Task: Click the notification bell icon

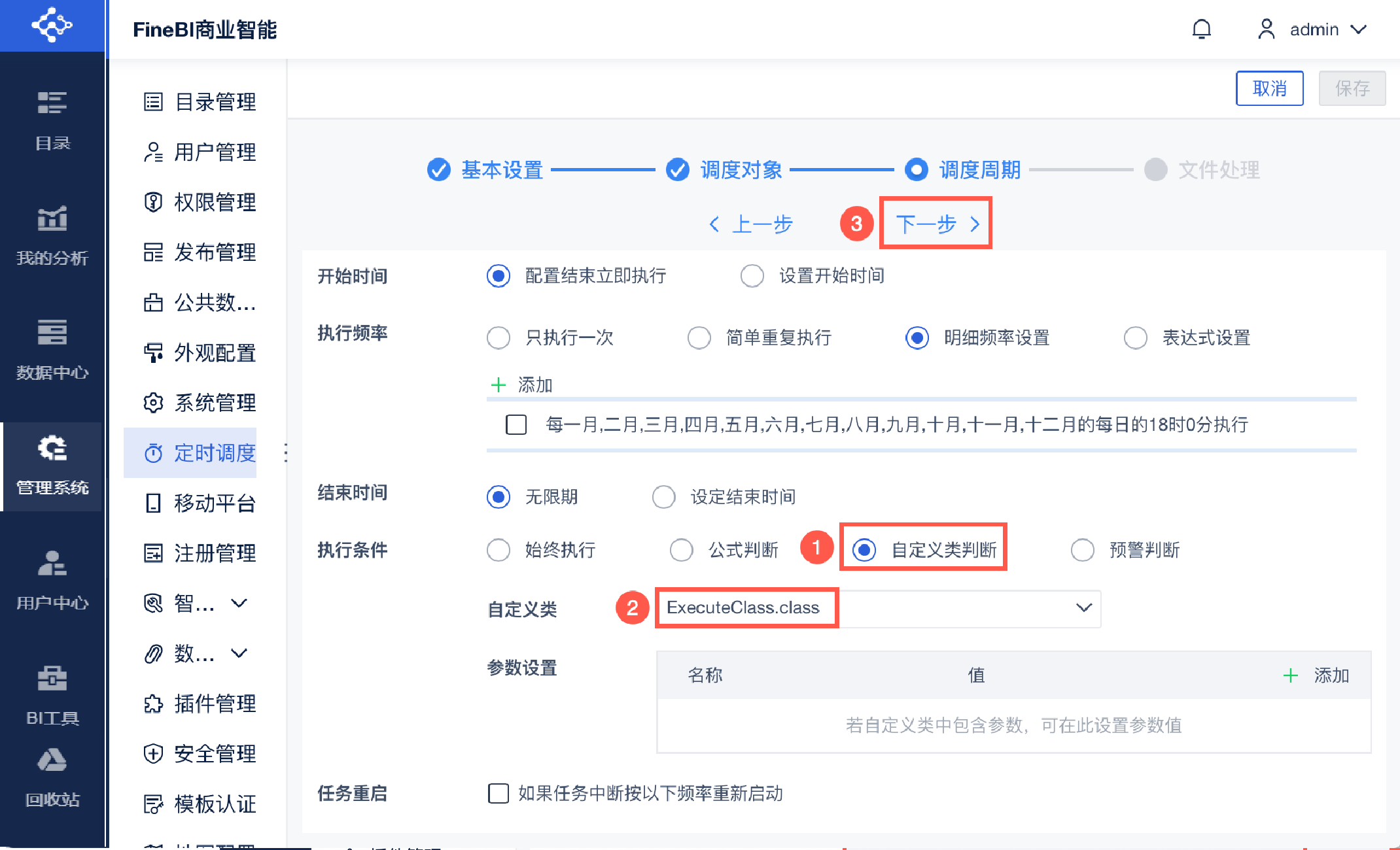Action: [1201, 29]
